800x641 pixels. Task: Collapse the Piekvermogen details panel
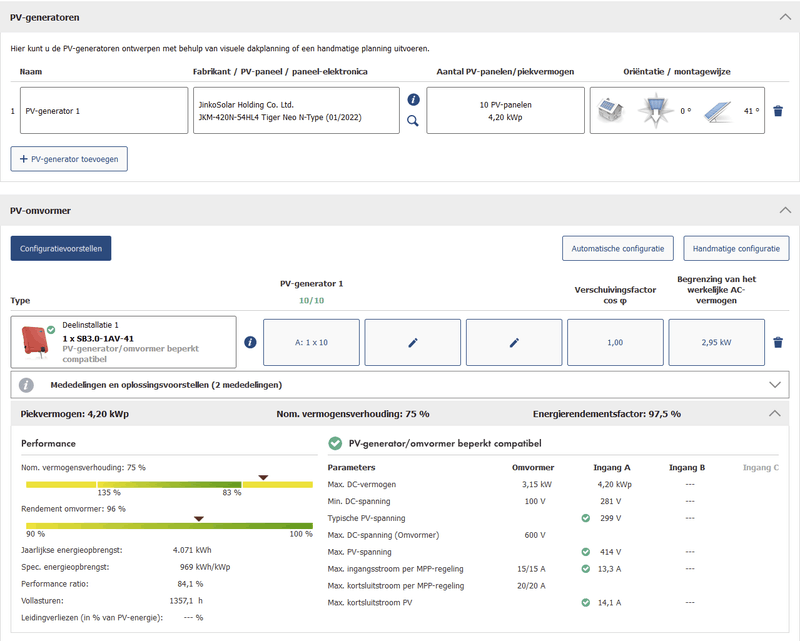click(774, 413)
